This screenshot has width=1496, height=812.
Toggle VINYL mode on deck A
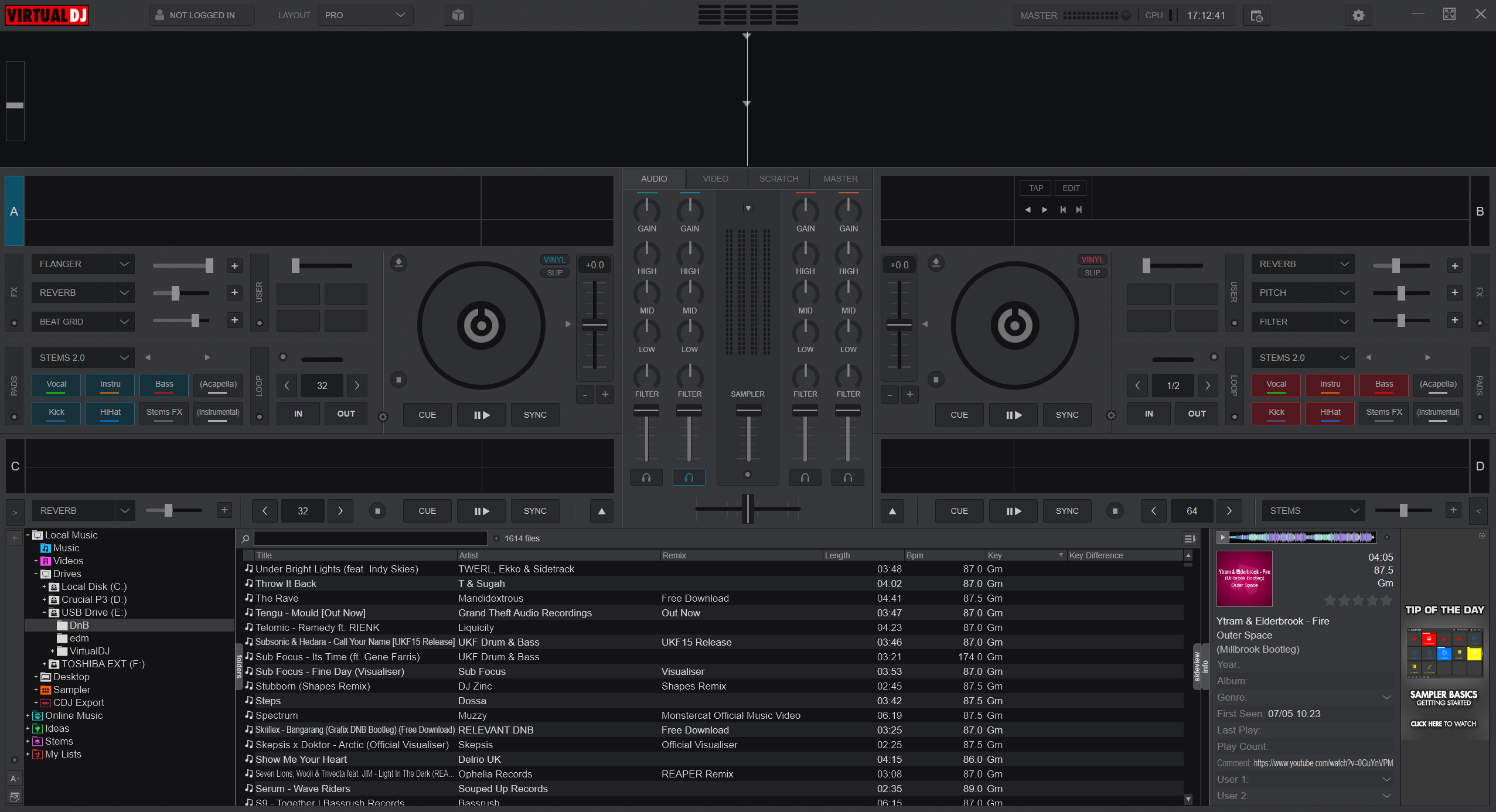click(x=554, y=260)
